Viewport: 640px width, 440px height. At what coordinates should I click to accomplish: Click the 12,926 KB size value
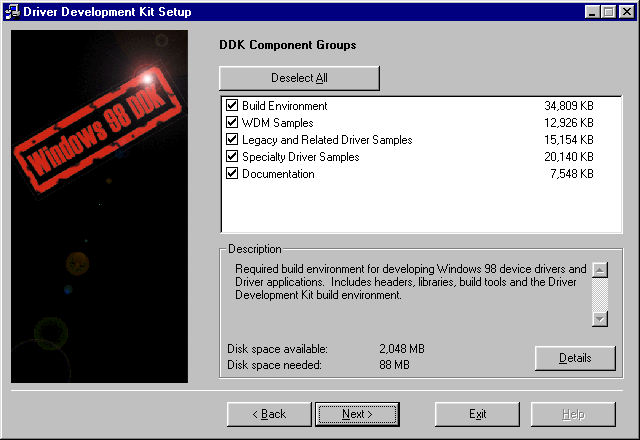569,123
